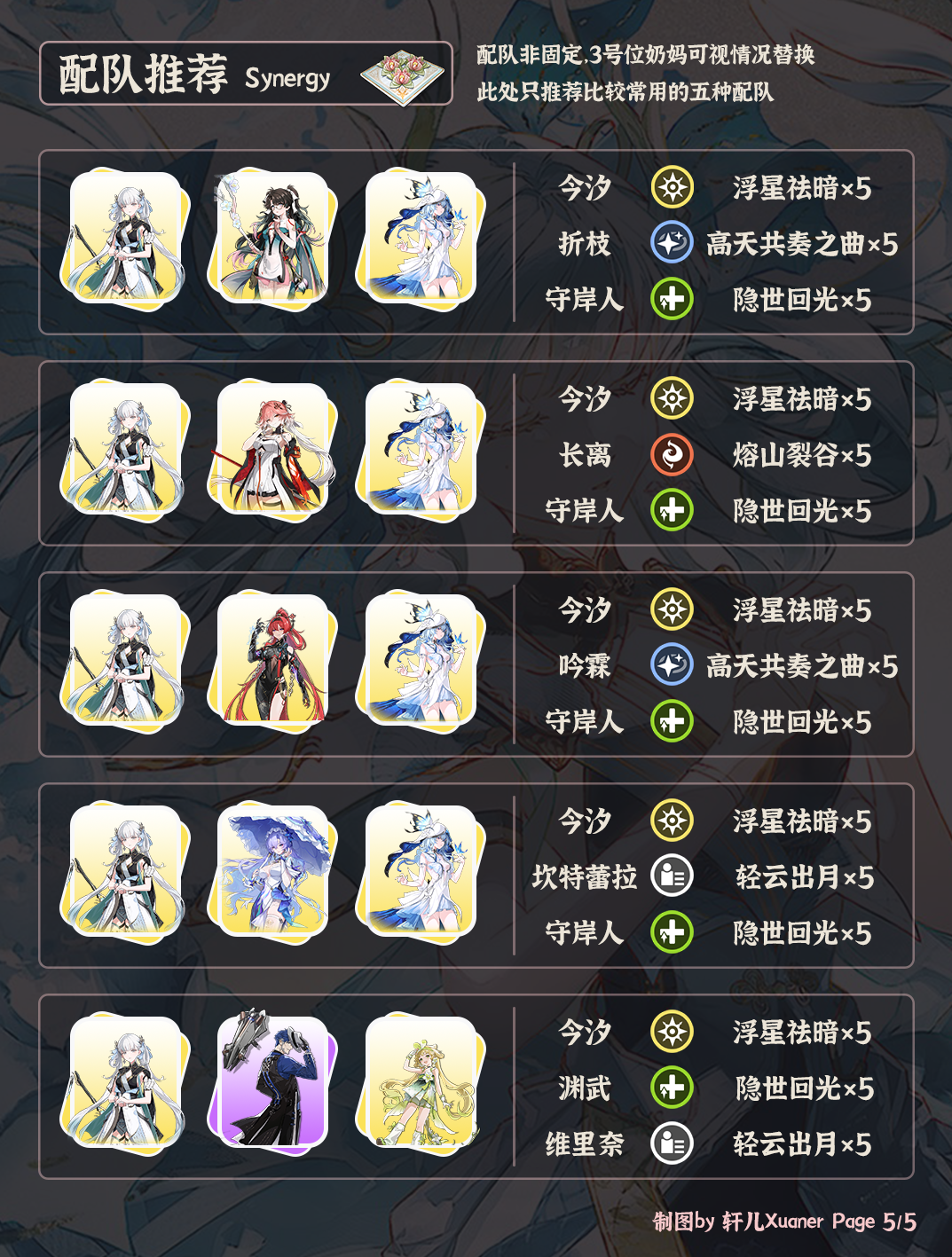Click the 制图by 轩儿Xuaner credit text
The width and height of the screenshot is (952, 1257).
[x=738, y=1222]
